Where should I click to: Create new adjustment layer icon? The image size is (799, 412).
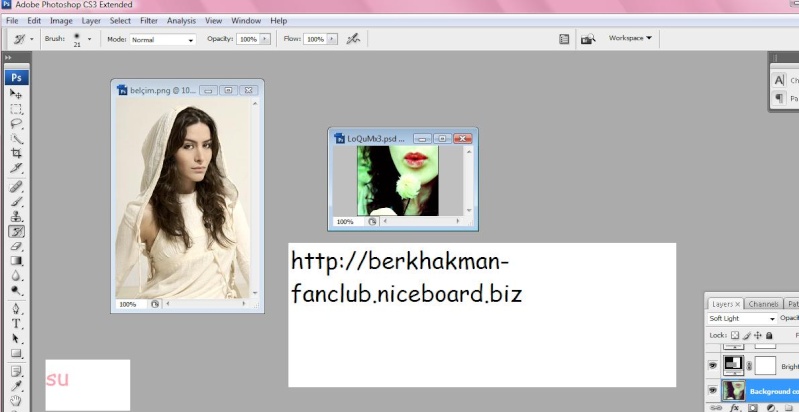(771, 408)
